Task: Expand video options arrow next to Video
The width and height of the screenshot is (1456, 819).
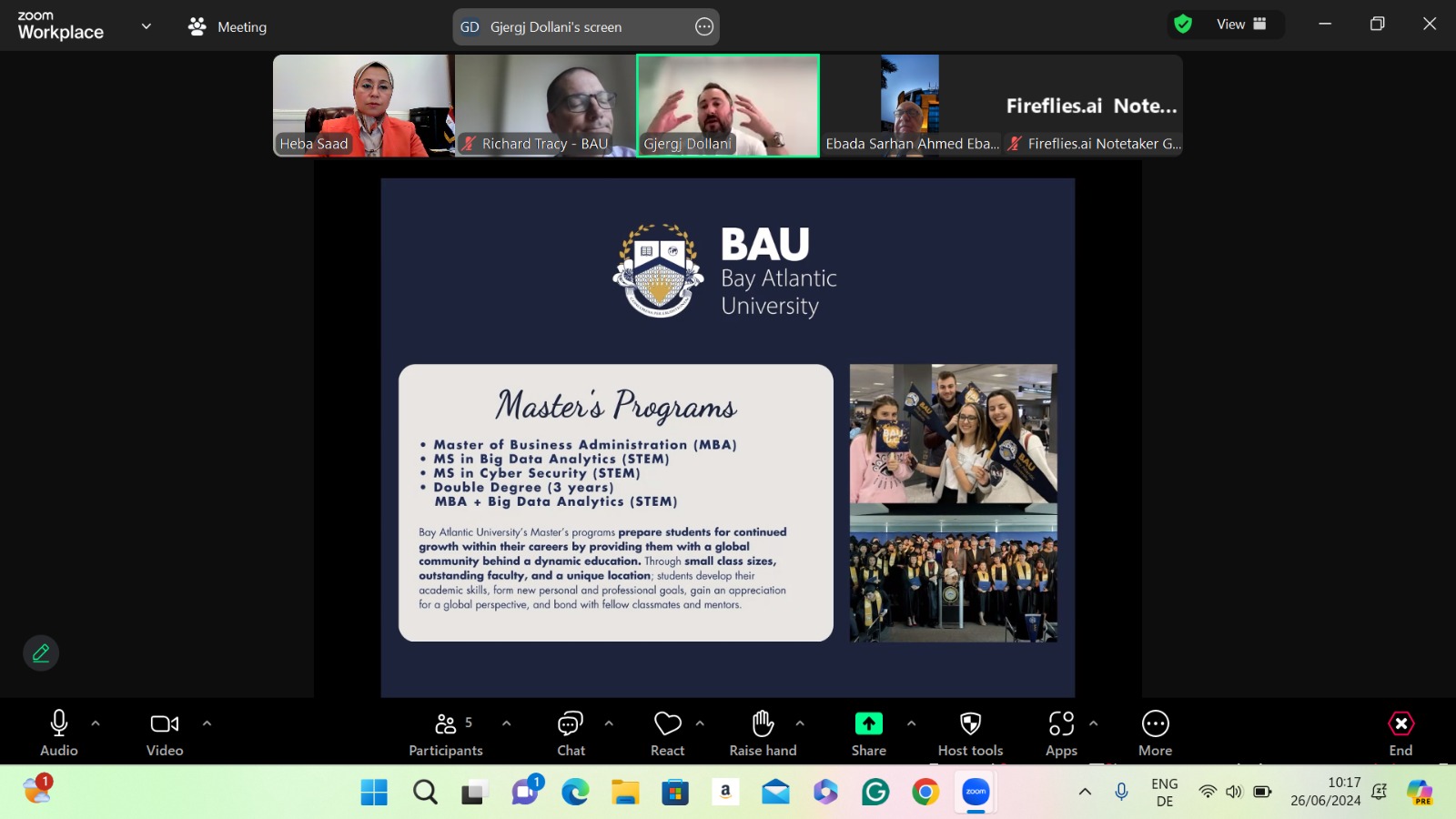Action: [x=207, y=723]
